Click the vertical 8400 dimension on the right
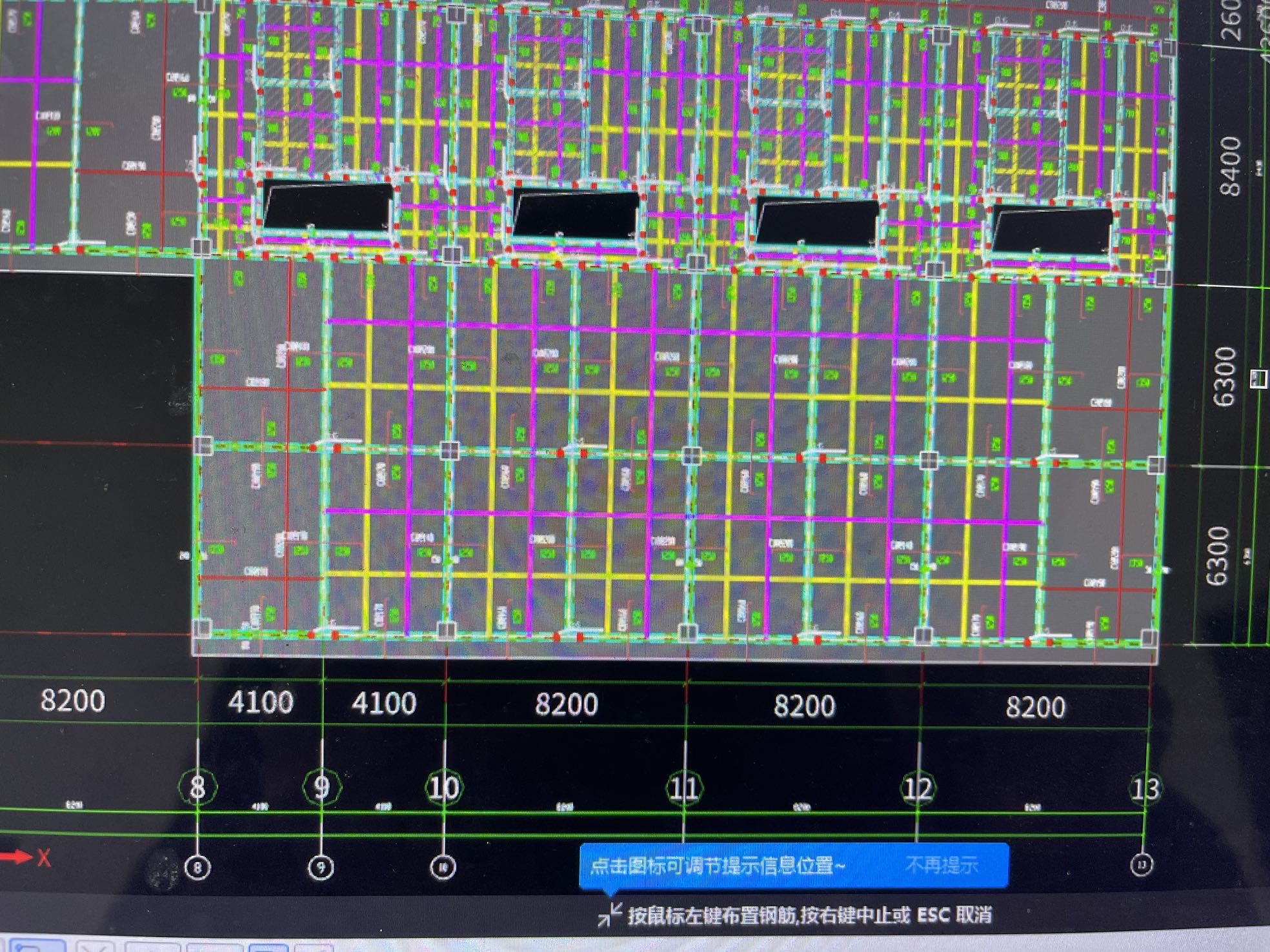This screenshot has height=952, width=1270. [x=1231, y=166]
